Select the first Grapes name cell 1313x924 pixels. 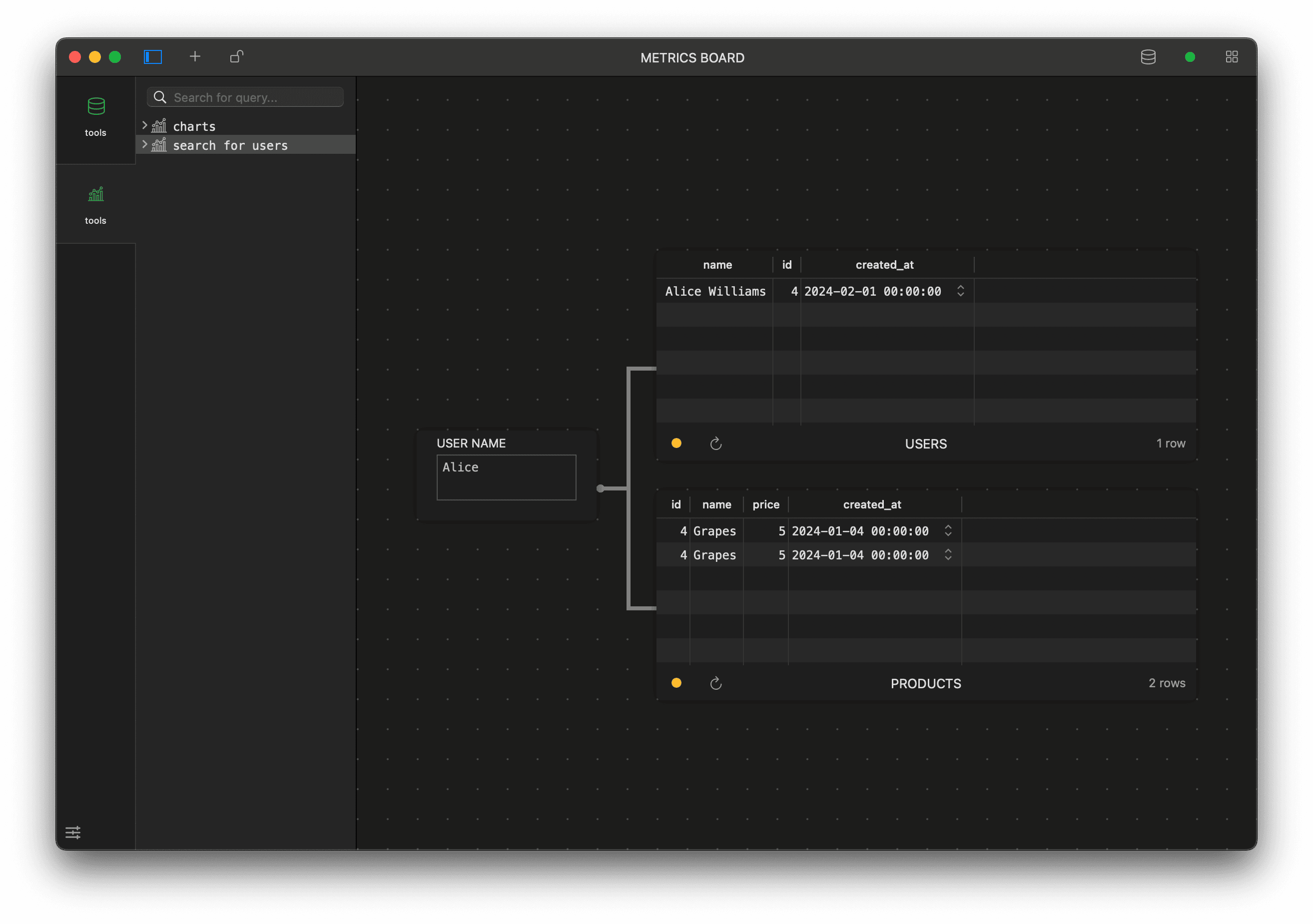716,530
